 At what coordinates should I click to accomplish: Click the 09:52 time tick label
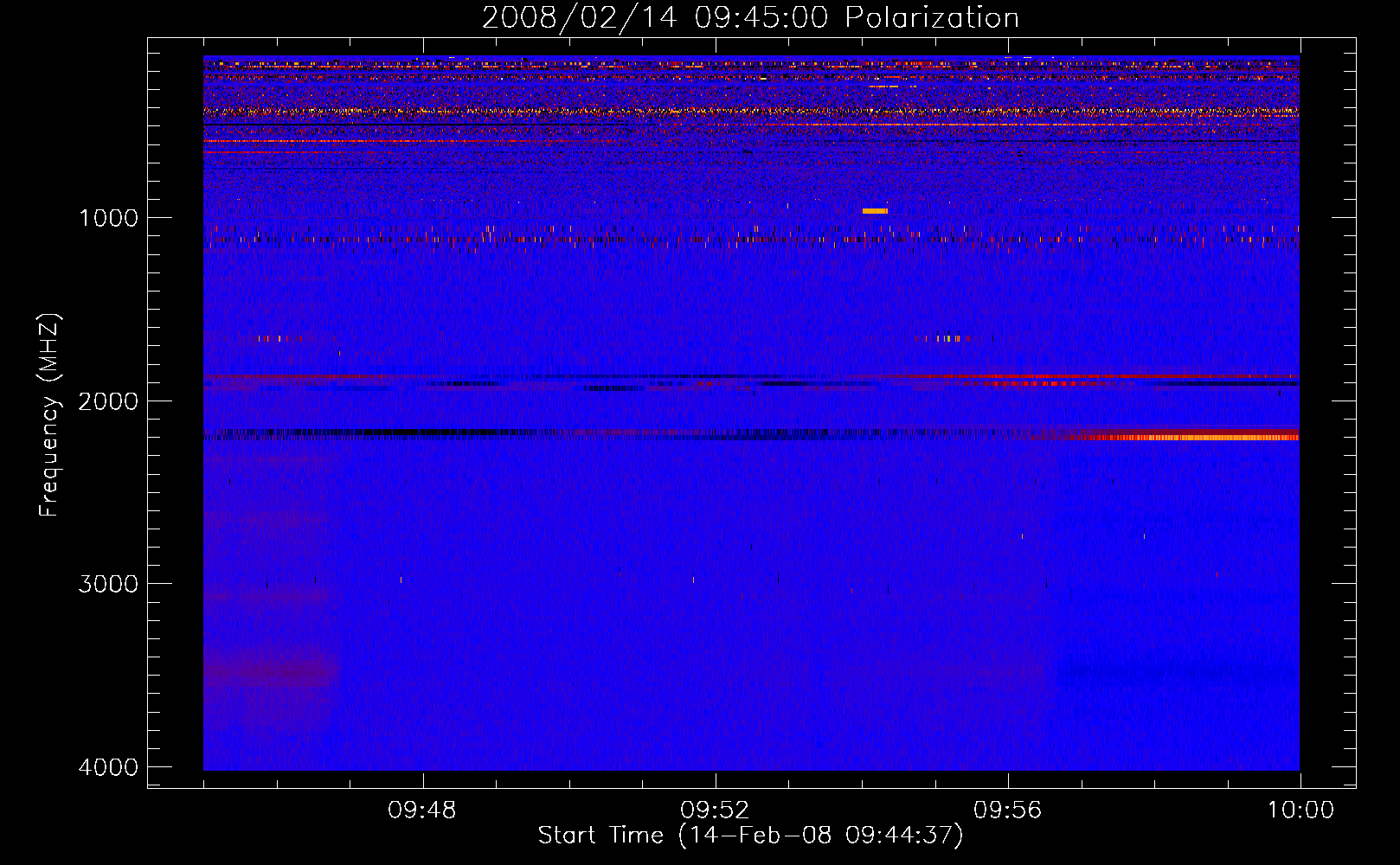[x=715, y=811]
